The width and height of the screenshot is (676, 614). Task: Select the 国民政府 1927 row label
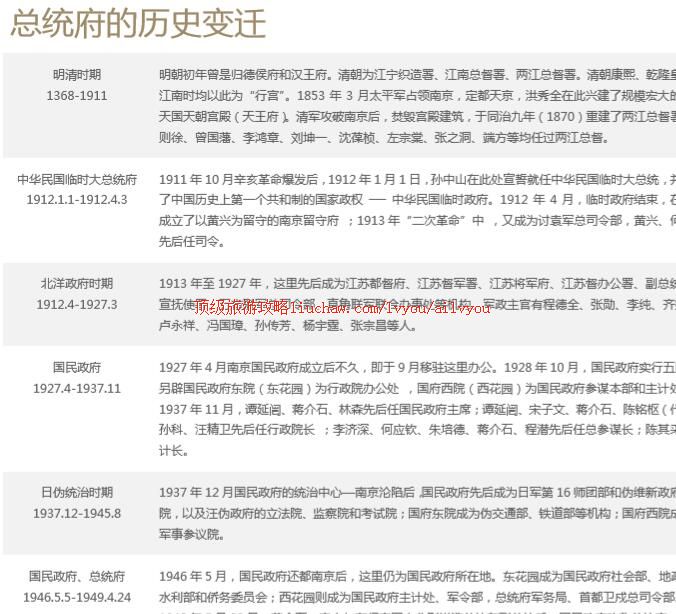click(77, 368)
